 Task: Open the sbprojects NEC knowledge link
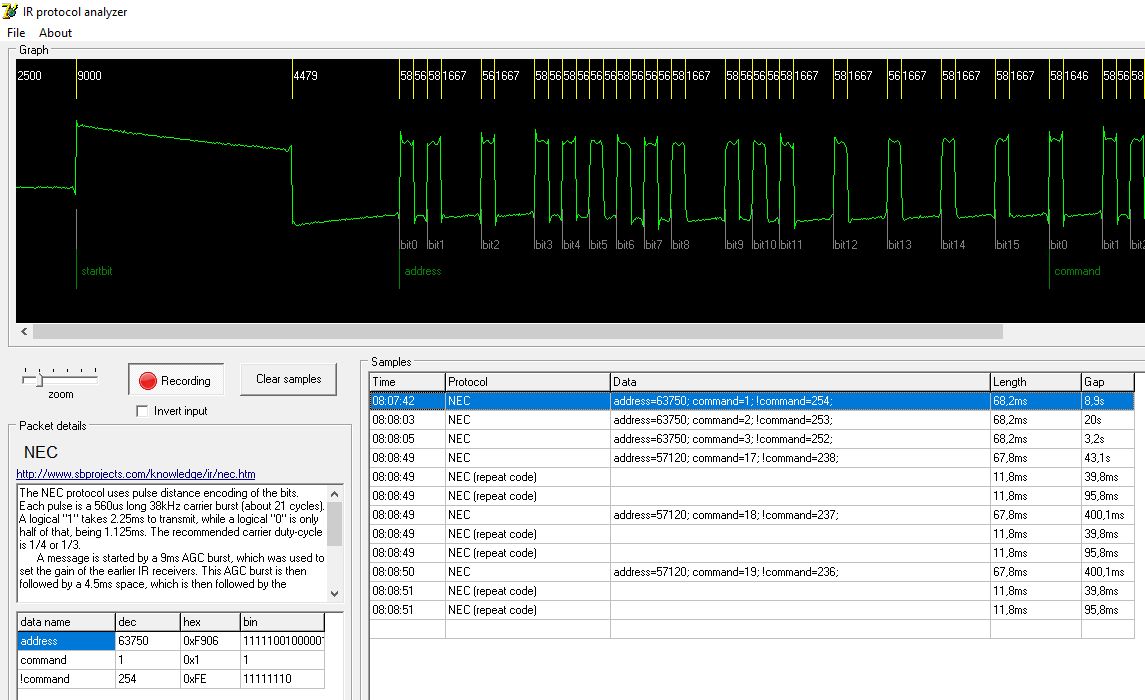136,474
